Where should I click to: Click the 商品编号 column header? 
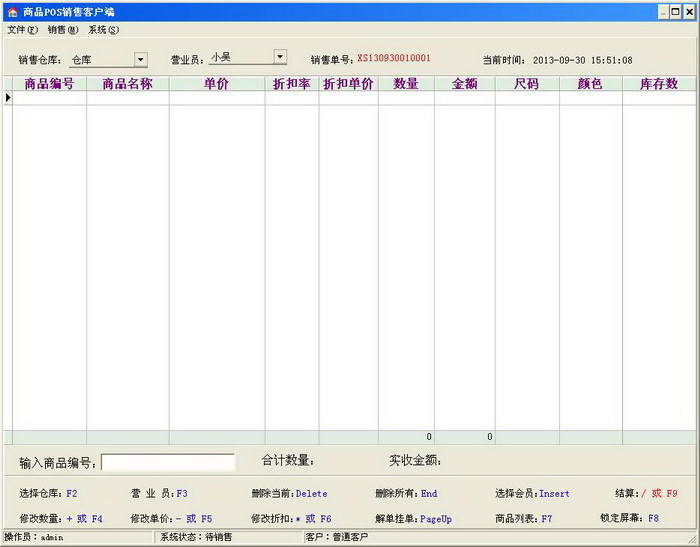pos(49,84)
